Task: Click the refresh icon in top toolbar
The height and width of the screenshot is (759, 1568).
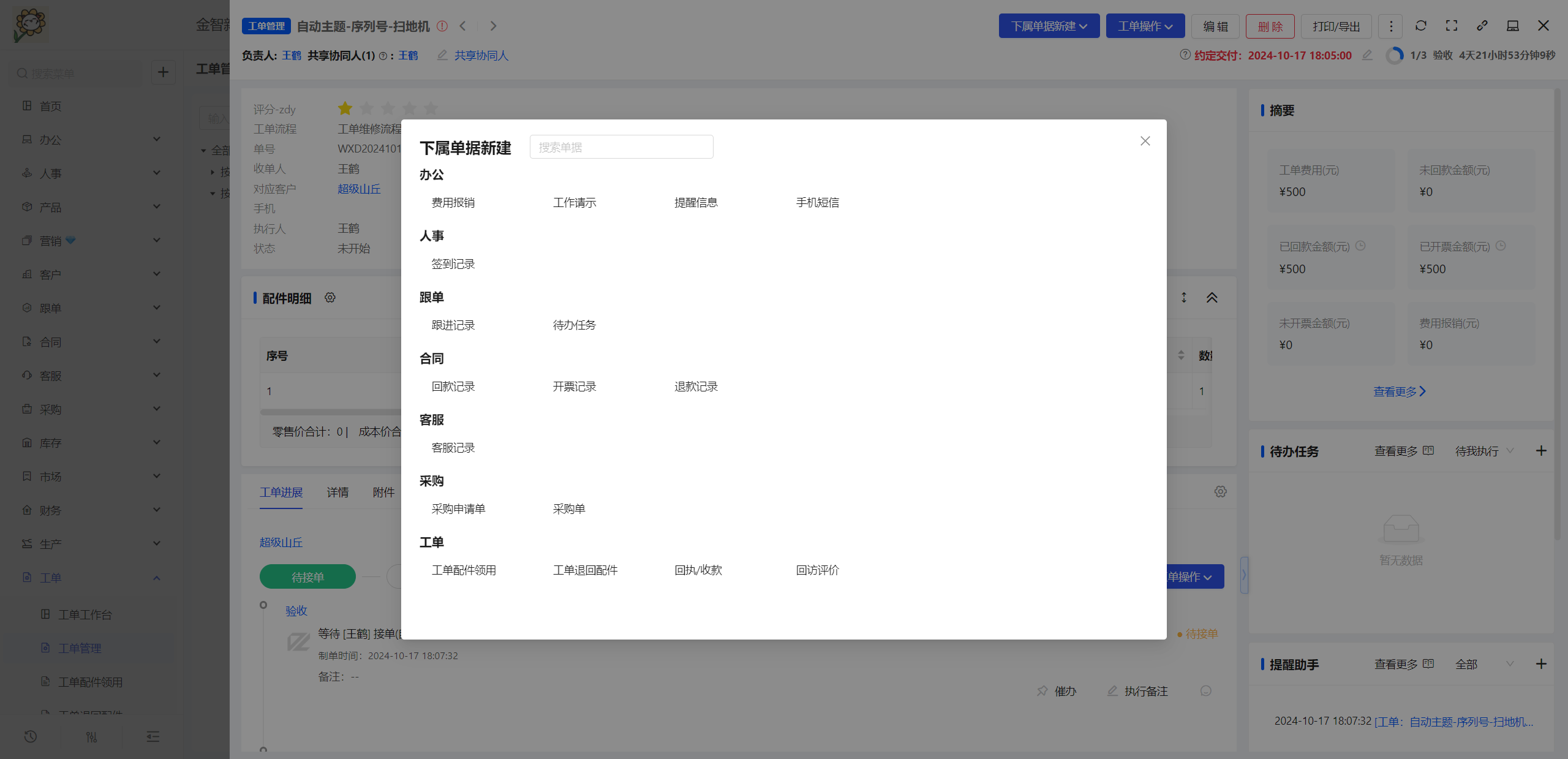Action: (1421, 26)
